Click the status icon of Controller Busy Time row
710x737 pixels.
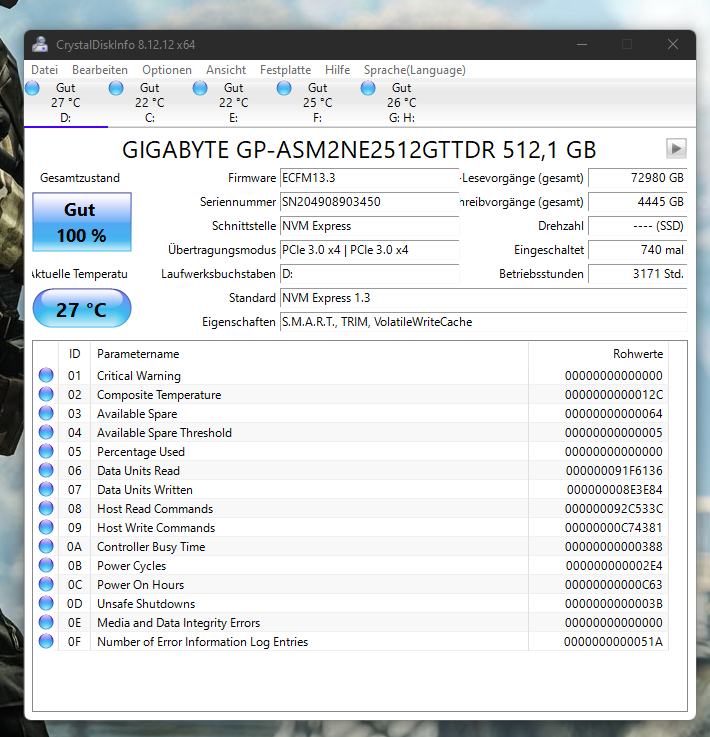46,546
